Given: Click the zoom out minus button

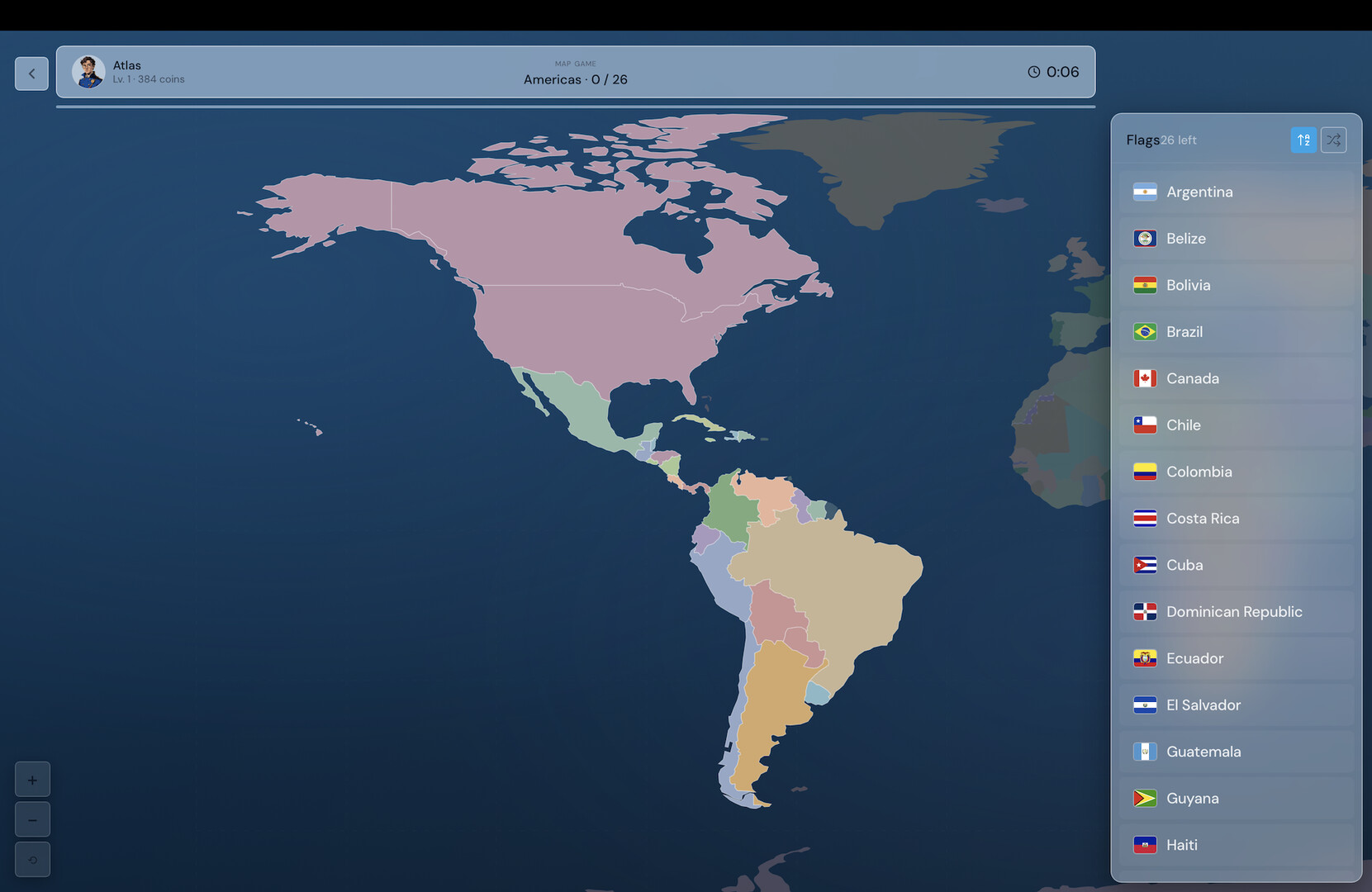Looking at the screenshot, I should 32,820.
